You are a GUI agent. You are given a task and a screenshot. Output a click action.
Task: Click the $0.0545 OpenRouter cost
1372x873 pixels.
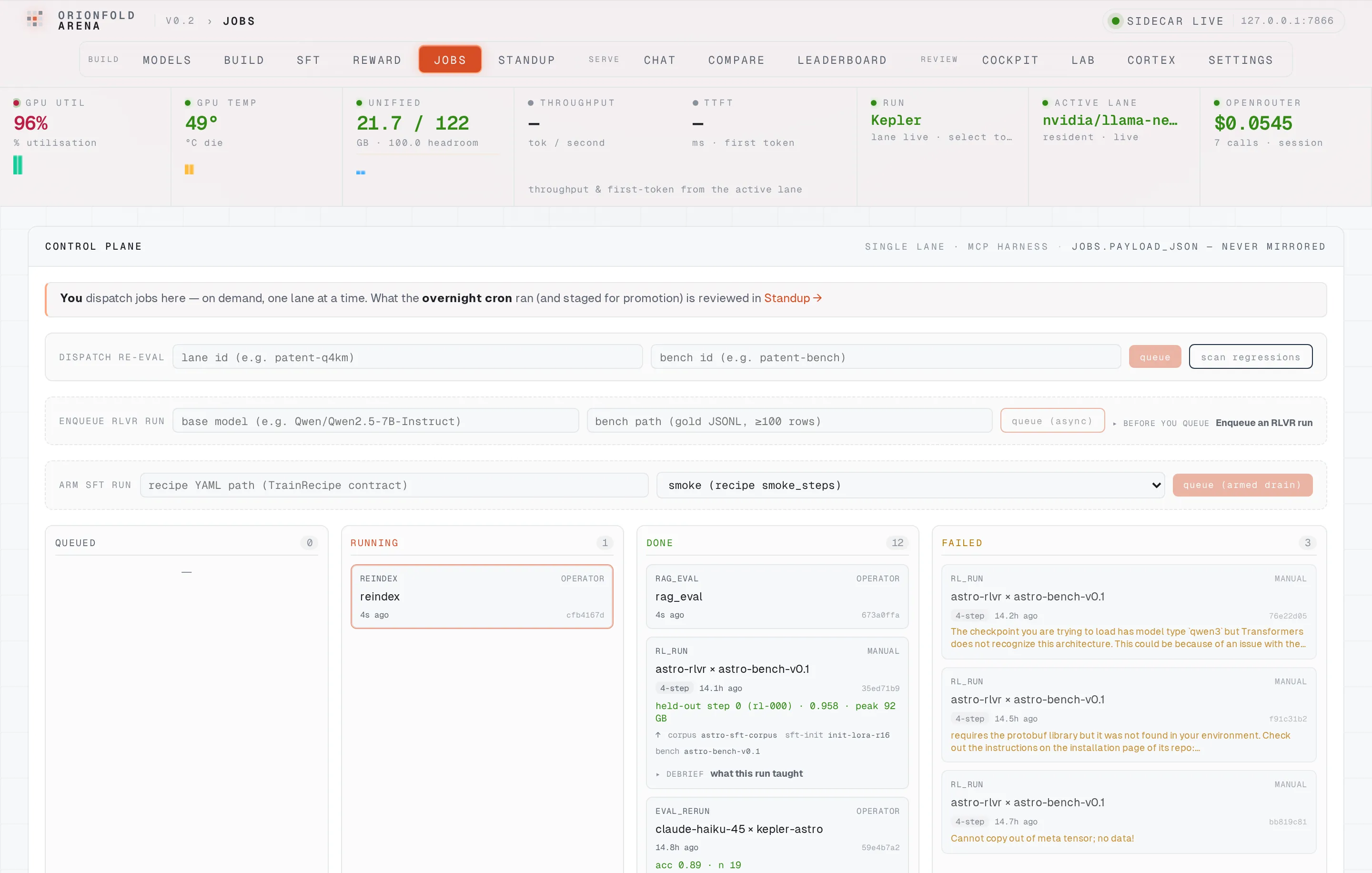click(x=1253, y=123)
